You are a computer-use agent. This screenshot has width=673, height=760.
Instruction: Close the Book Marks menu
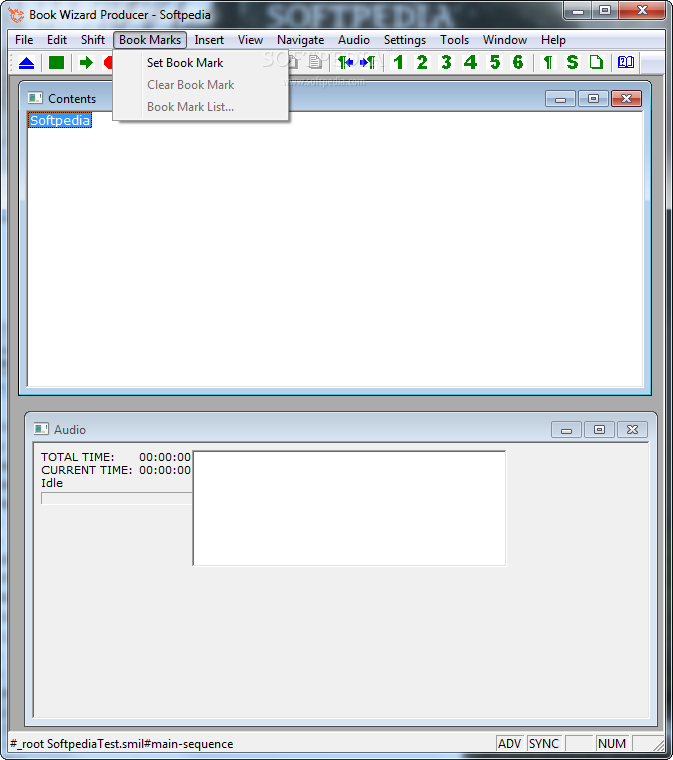(150, 40)
